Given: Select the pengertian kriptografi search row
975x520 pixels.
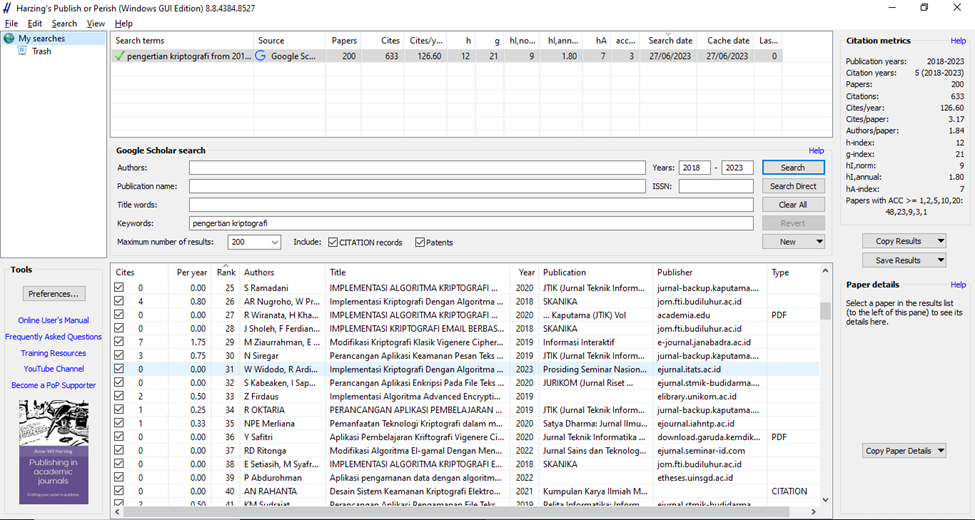Looking at the screenshot, I should [x=446, y=56].
